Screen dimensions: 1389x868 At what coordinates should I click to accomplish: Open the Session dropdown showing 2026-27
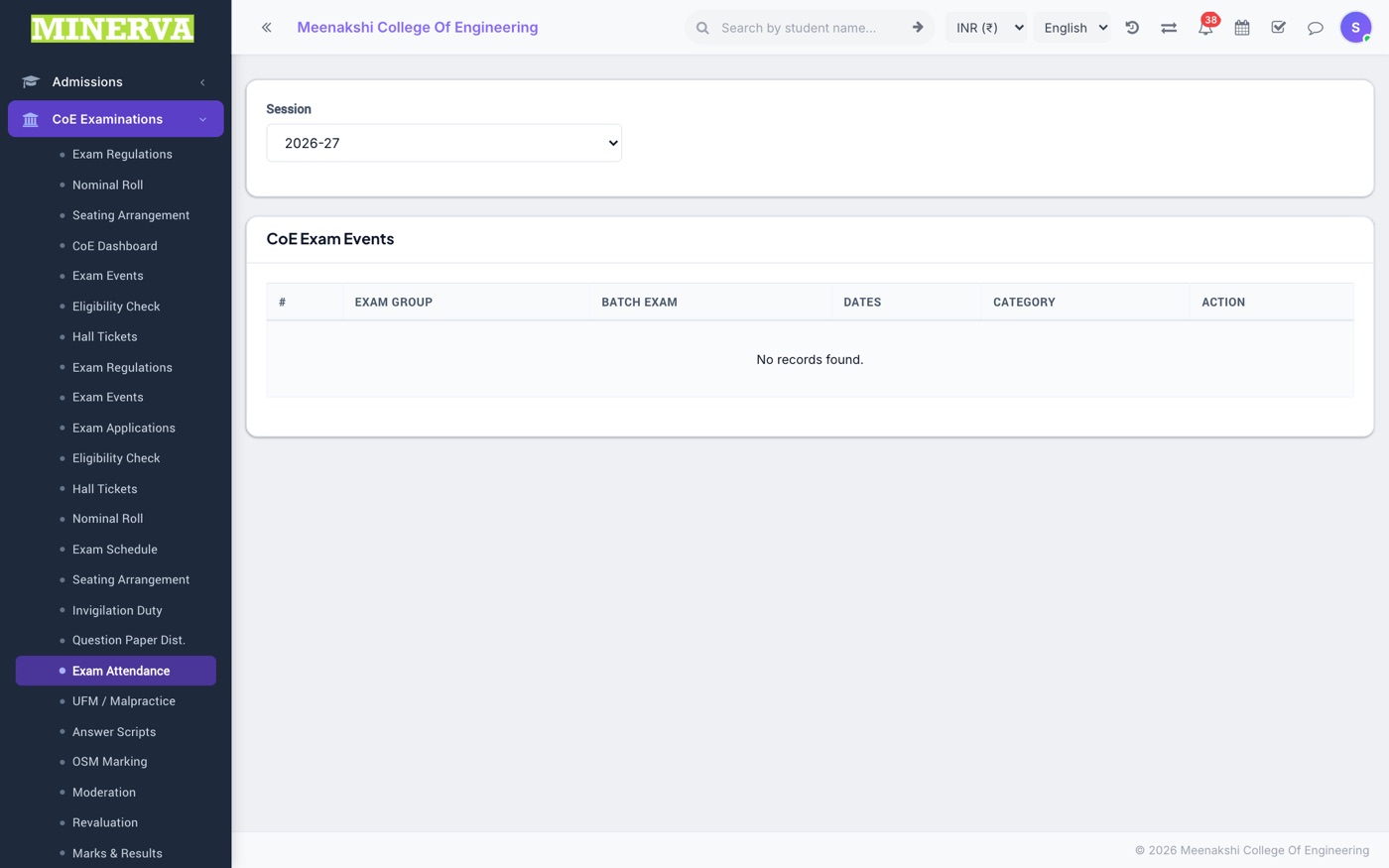pyautogui.click(x=443, y=143)
